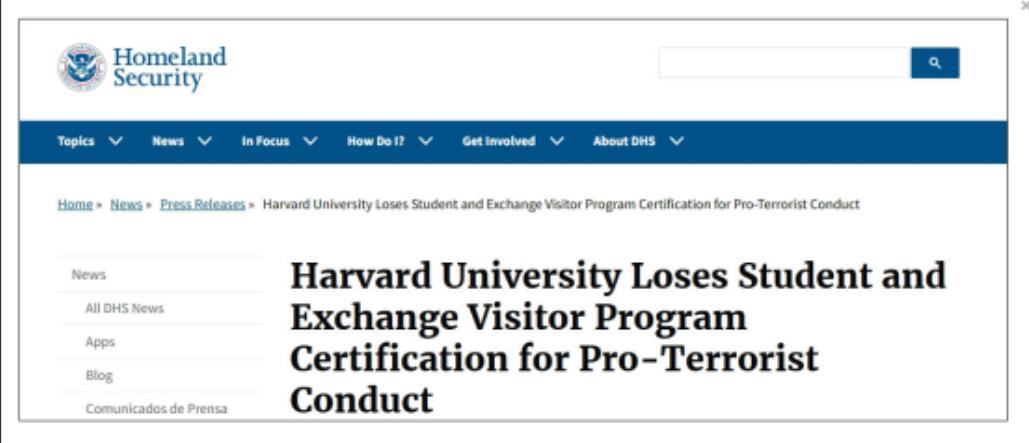Open the How Do I? chevron

[425, 141]
